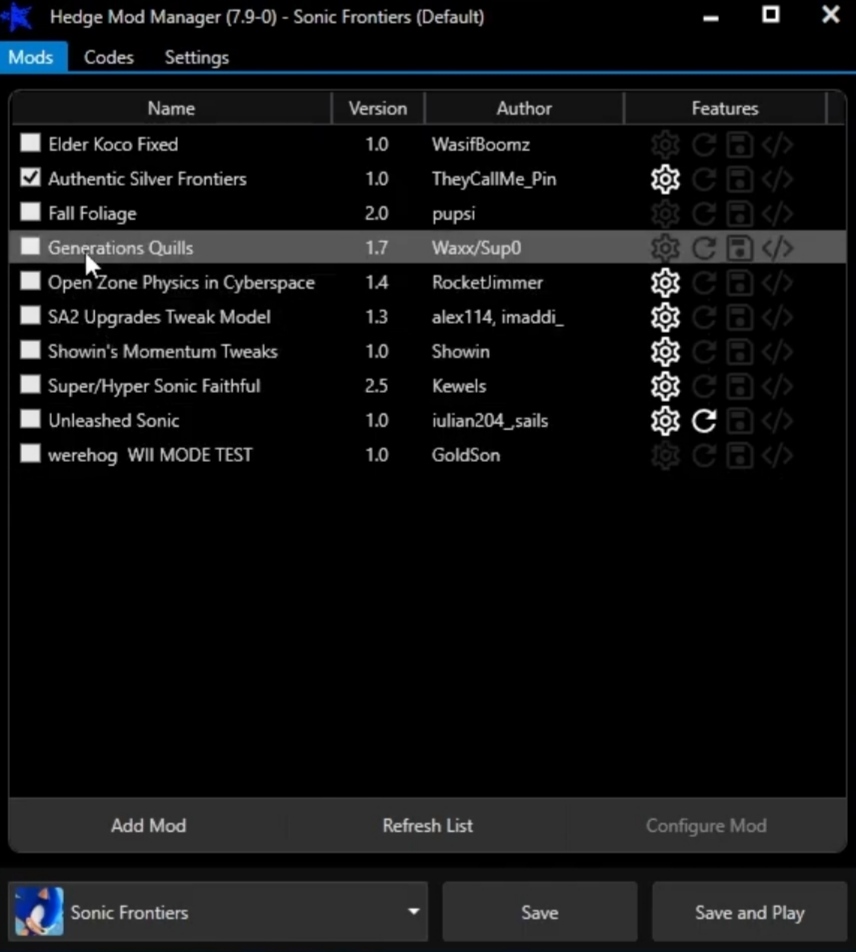This screenshot has width=856, height=952.
Task: Sort by the Author column header
Action: click(524, 108)
